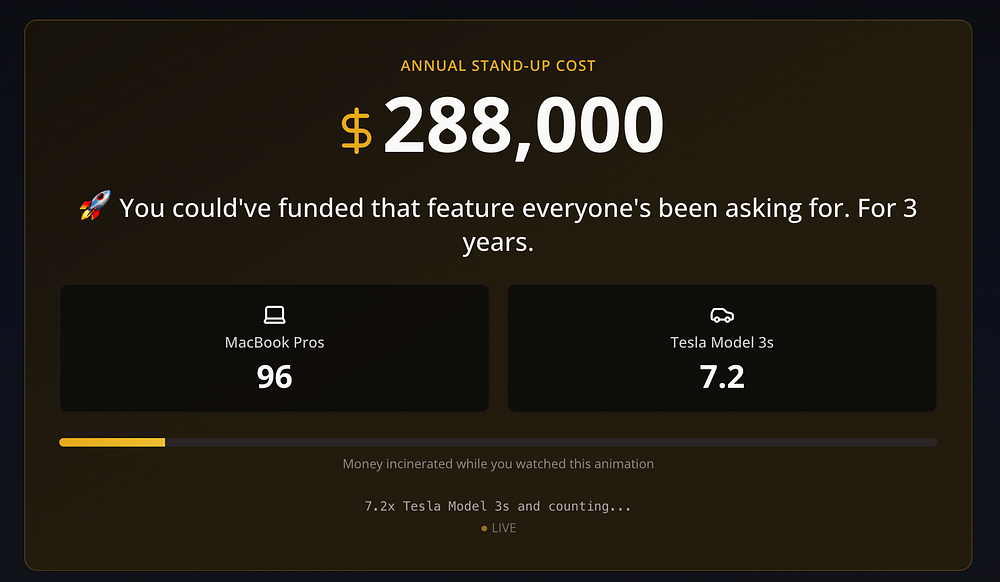Click the ANNUAL STAND-UP COST heading
Image resolution: width=1000 pixels, height=582 pixels.
point(498,66)
